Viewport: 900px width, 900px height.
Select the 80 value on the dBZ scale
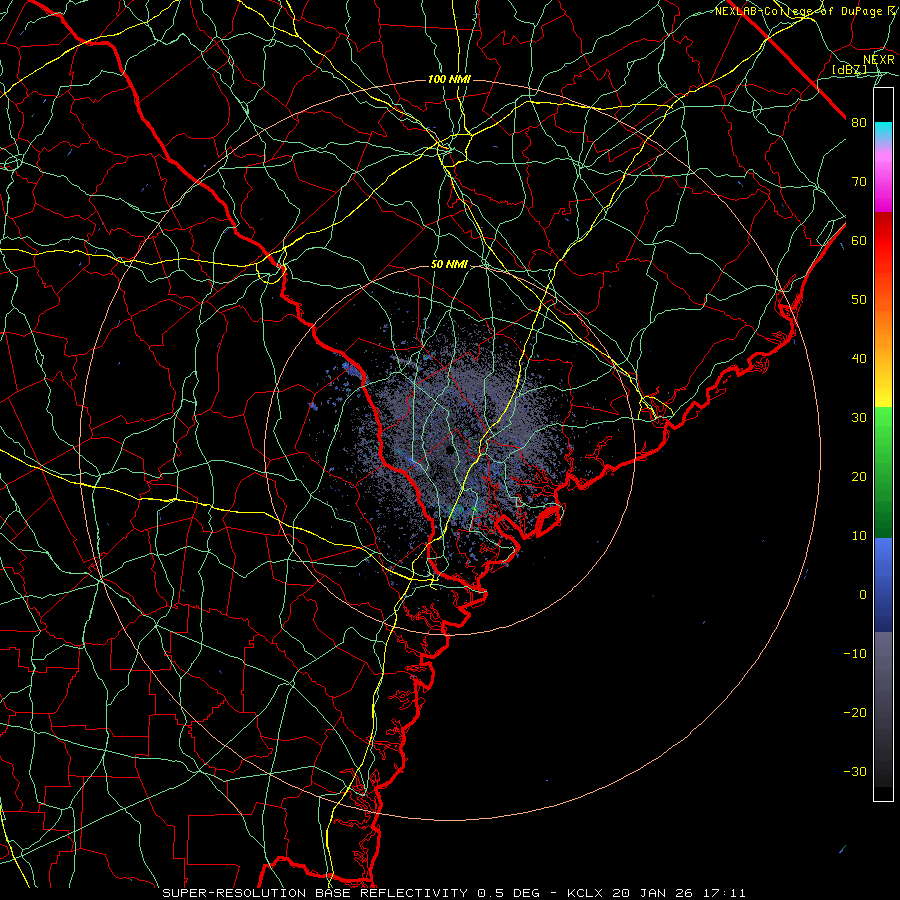pos(859,123)
